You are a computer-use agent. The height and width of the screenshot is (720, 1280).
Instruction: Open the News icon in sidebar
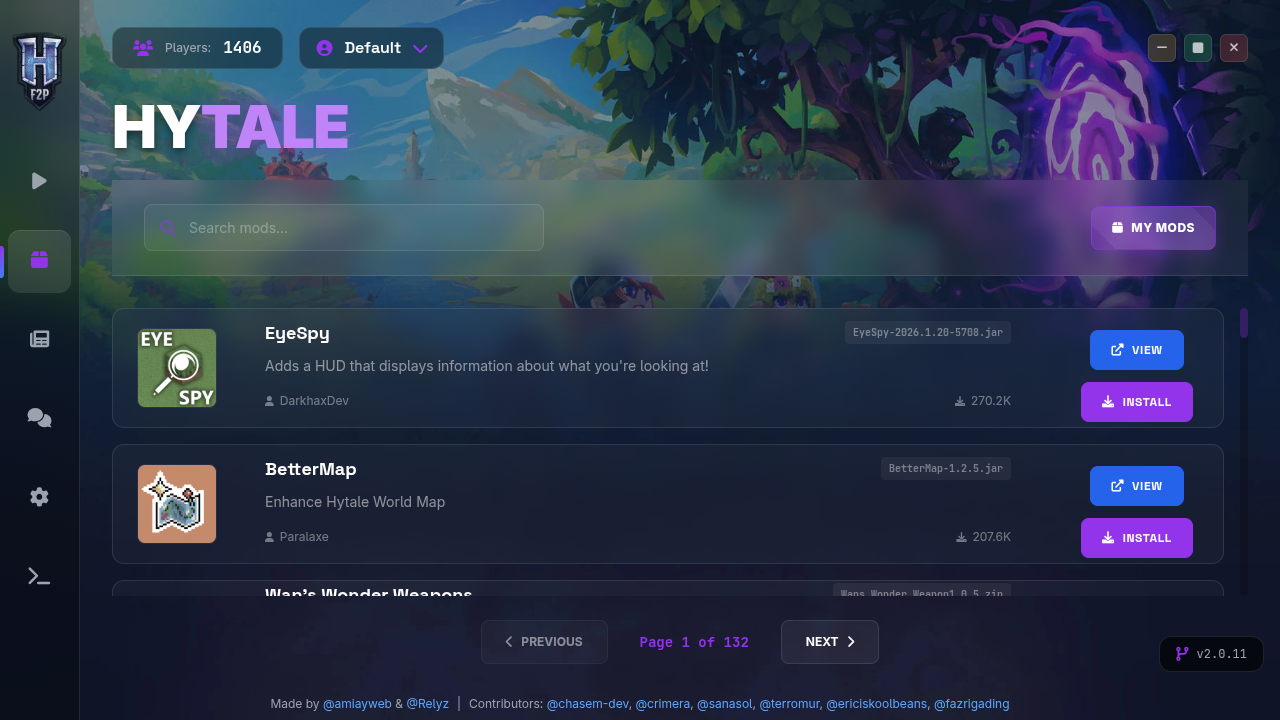tap(39, 339)
